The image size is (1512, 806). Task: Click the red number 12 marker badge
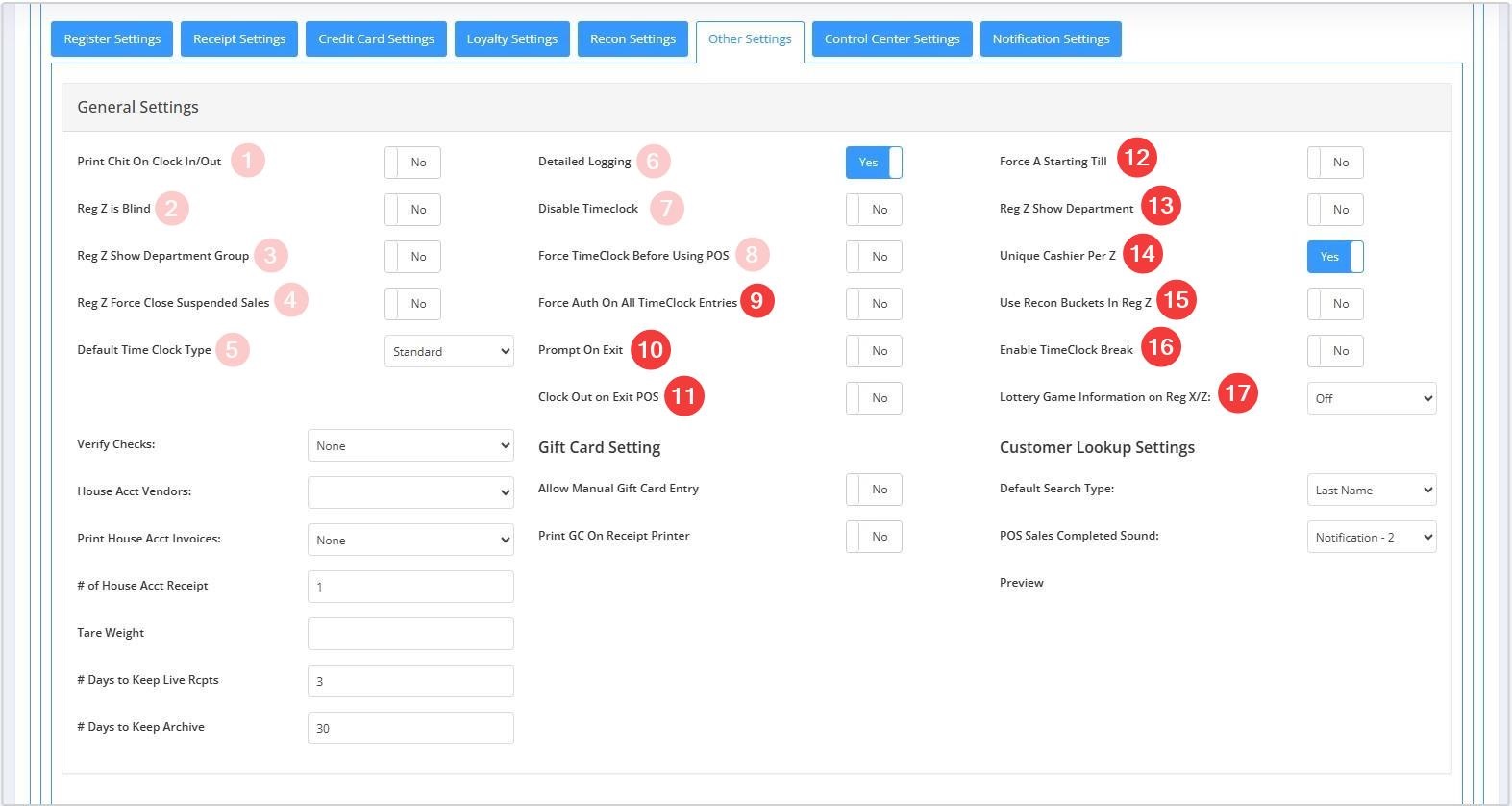coord(1136,158)
